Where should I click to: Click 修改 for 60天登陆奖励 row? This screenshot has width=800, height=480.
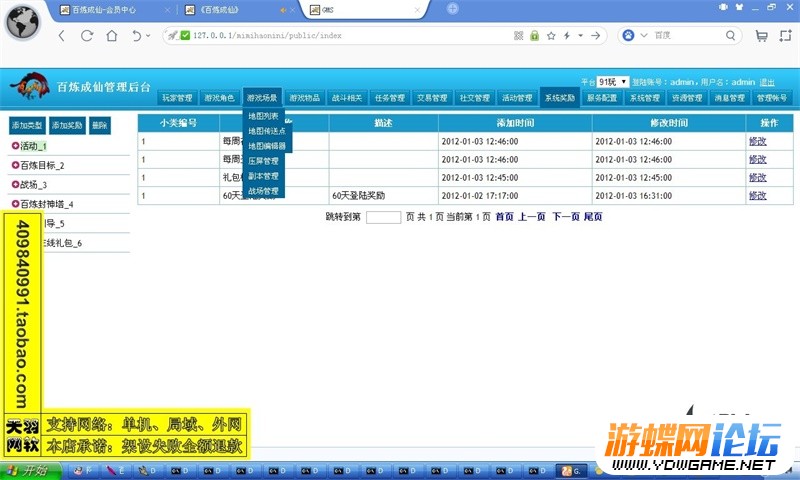758,195
